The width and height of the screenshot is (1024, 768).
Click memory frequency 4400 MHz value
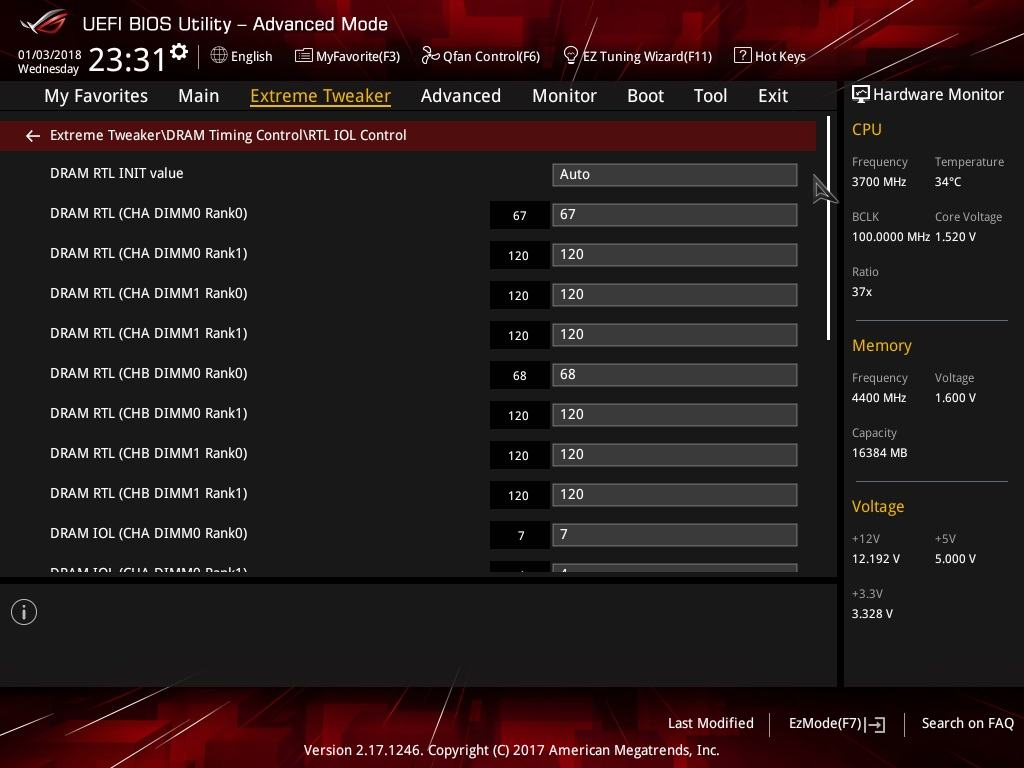coord(878,398)
